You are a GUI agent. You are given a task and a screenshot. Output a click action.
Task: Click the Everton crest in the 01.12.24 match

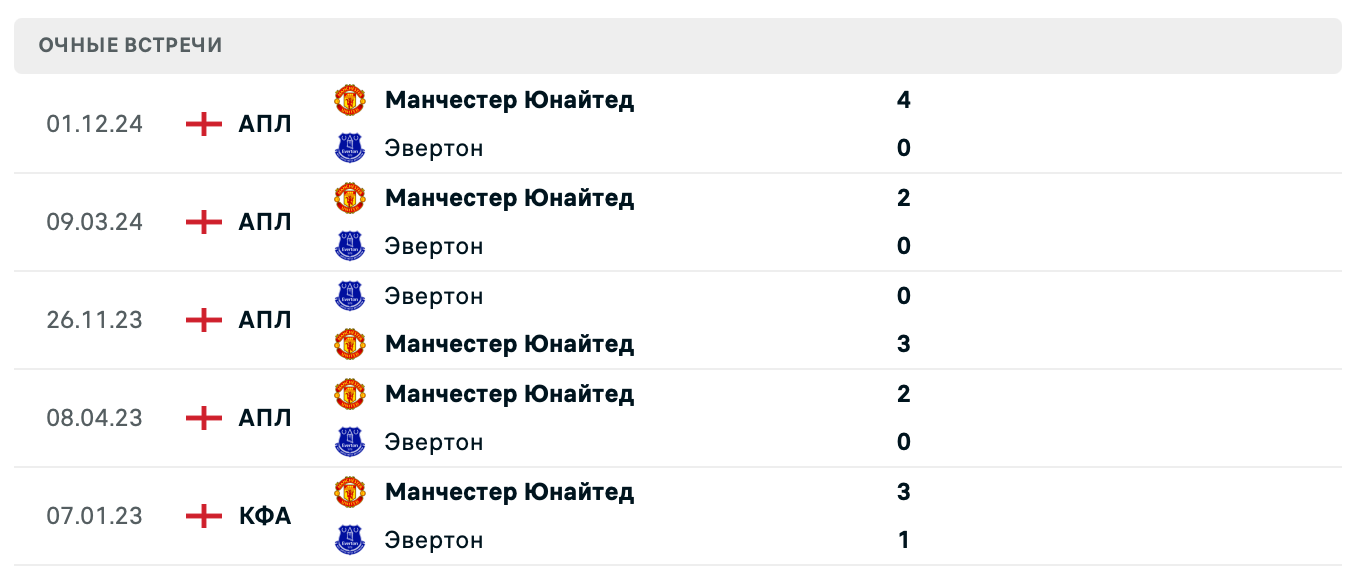tap(350, 147)
